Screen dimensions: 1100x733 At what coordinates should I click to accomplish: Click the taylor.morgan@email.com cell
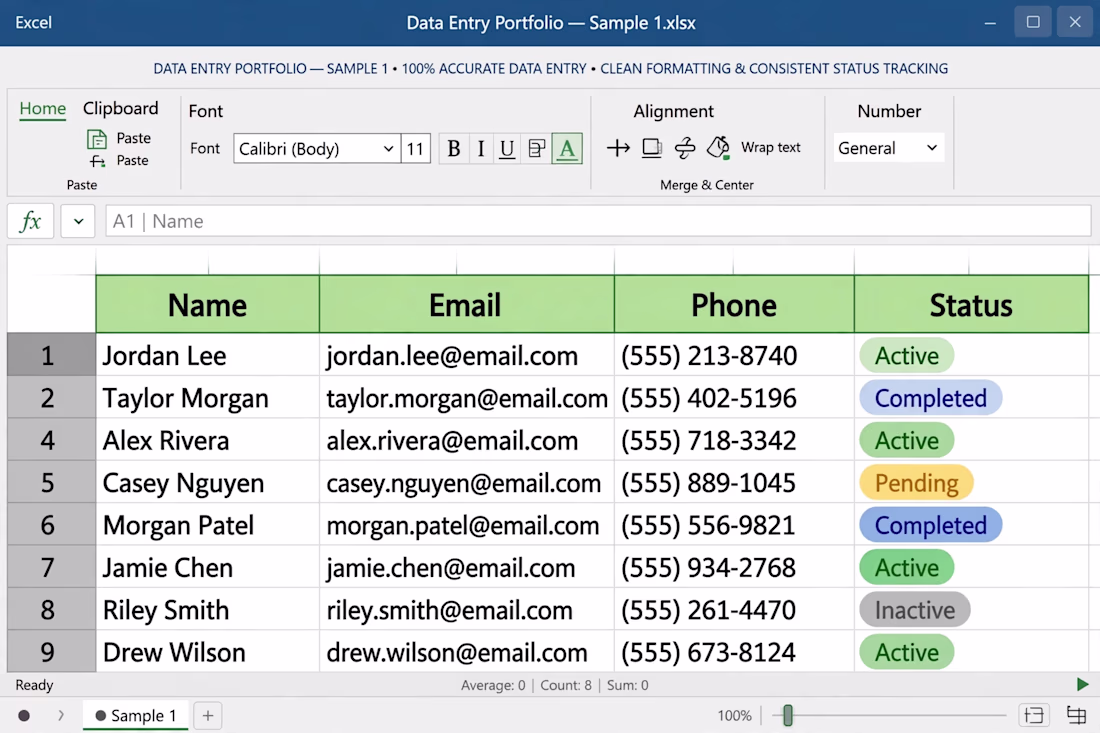[x=467, y=398]
